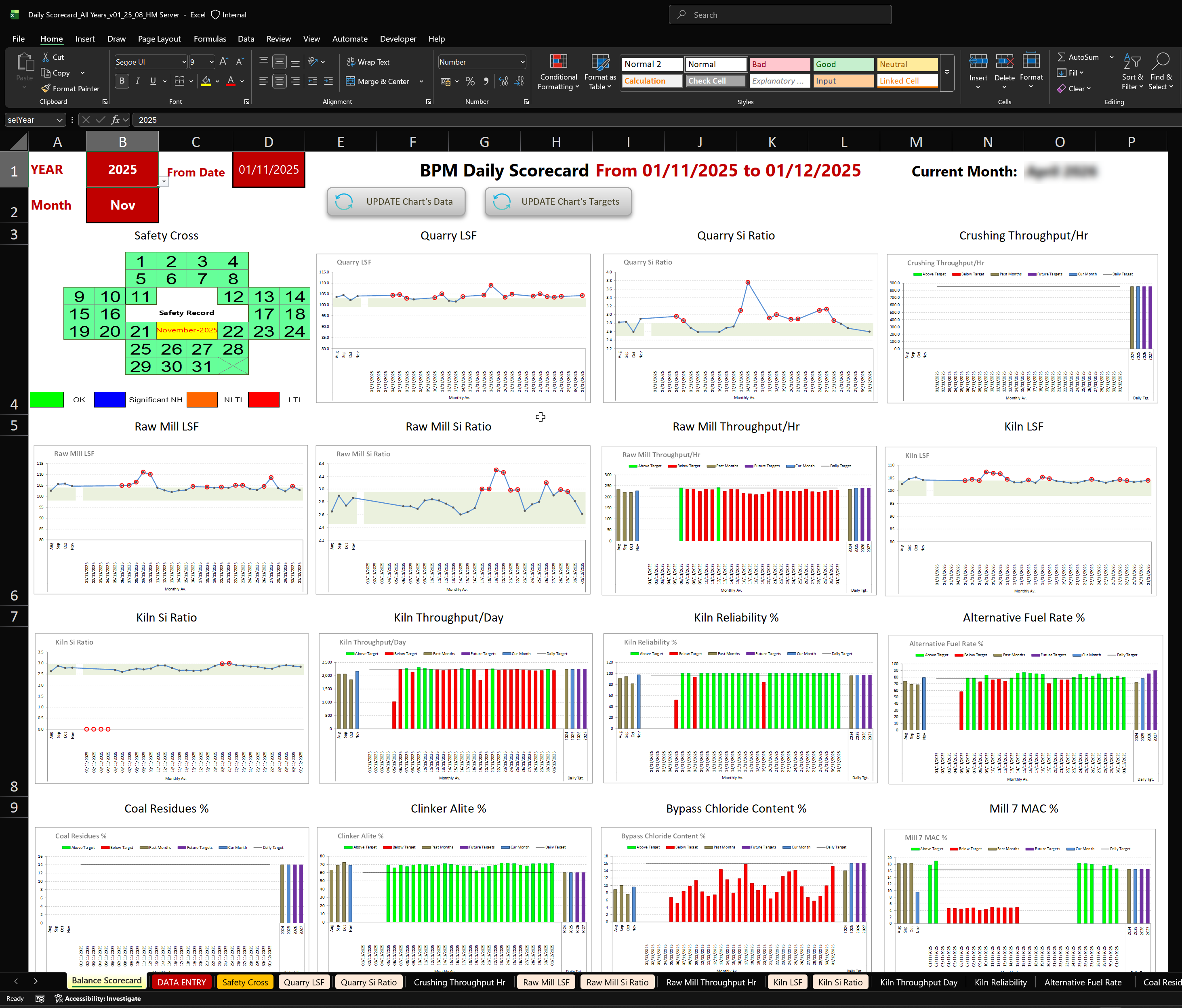Viewport: 1182px width, 1008px height.
Task: Expand the Number format dropdown
Action: click(522, 61)
